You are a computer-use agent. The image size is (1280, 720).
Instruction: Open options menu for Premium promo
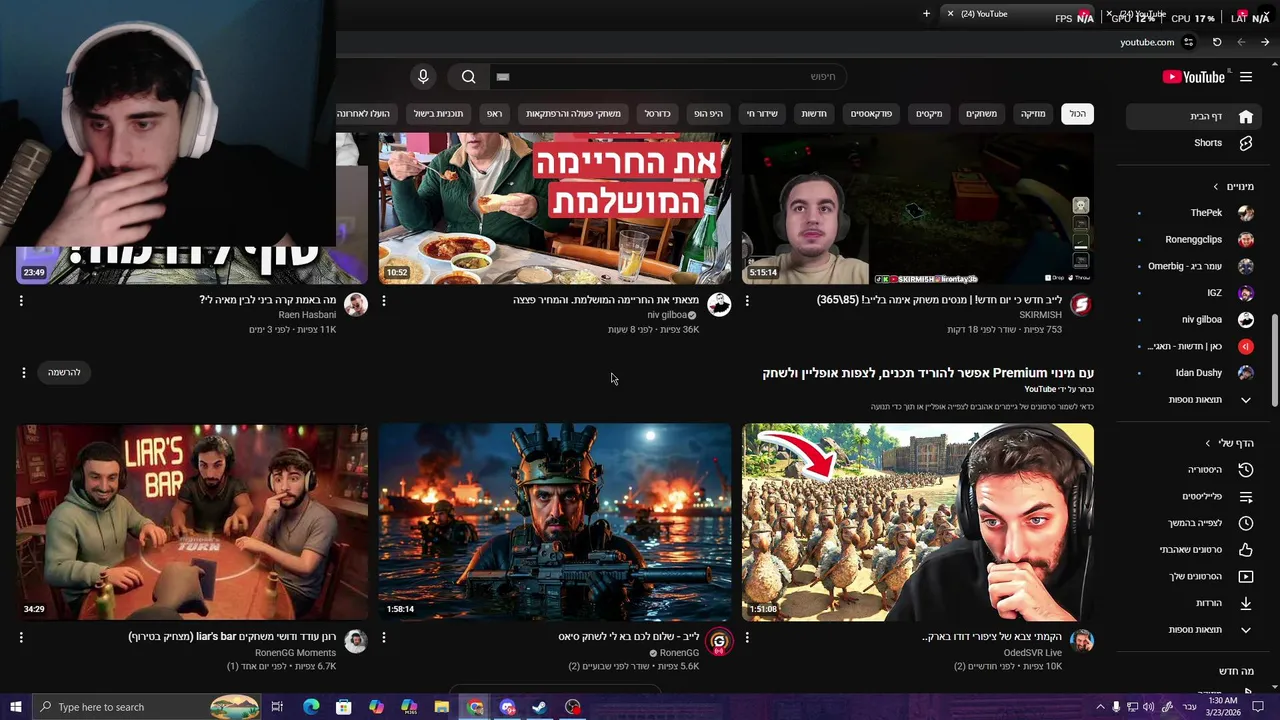[24, 372]
